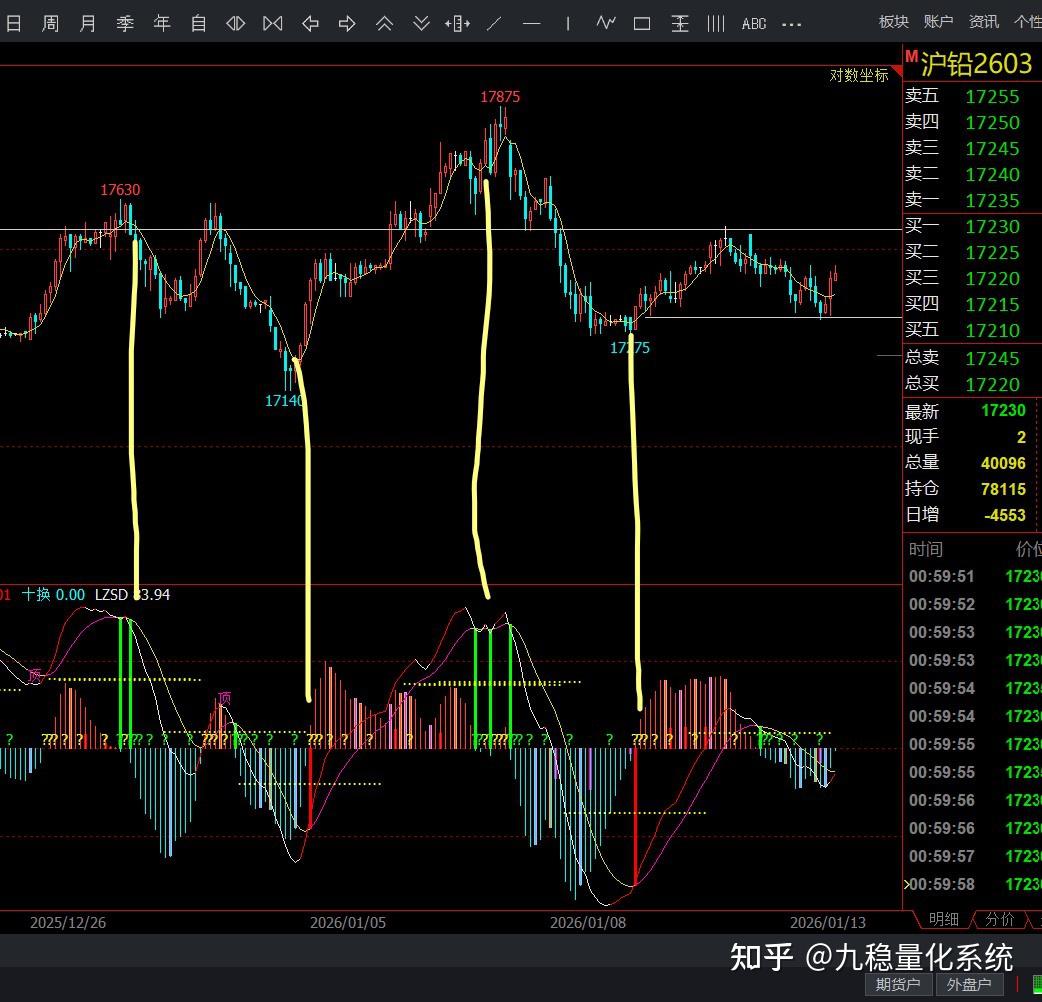Open the 账户 account menu
The image size is (1042, 1002).
[x=938, y=21]
